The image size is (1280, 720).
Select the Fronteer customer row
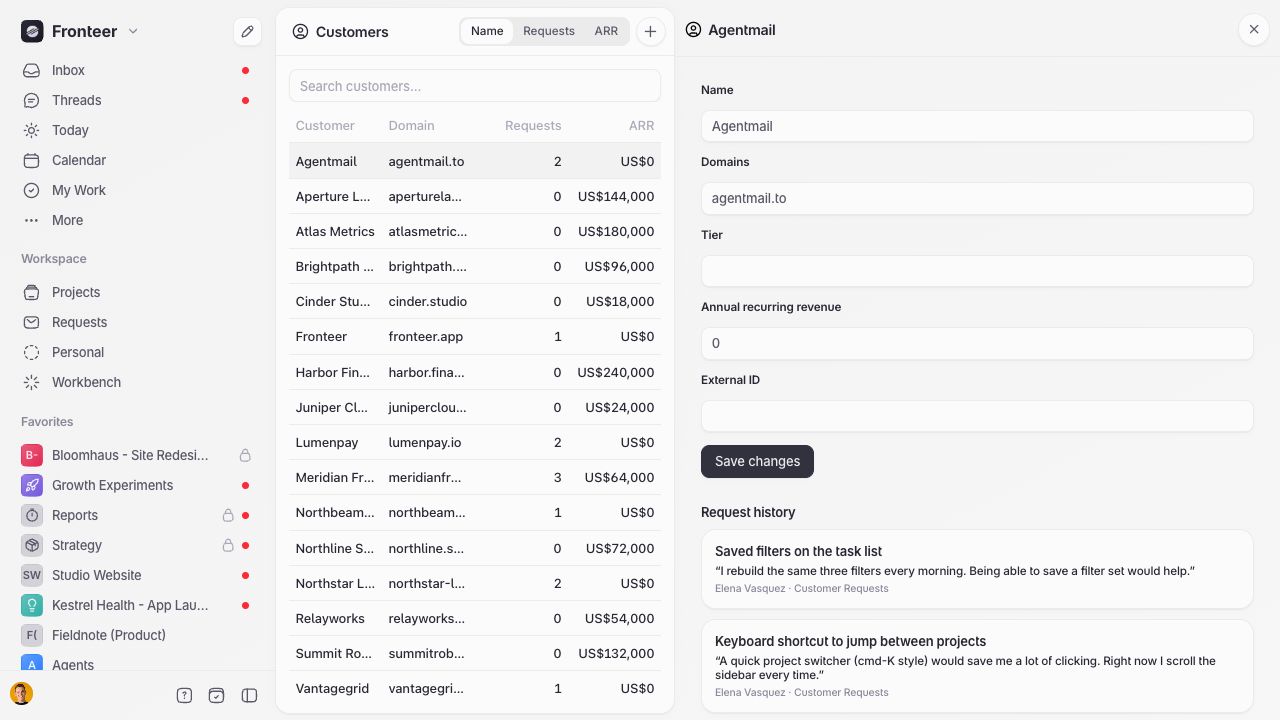pos(475,336)
